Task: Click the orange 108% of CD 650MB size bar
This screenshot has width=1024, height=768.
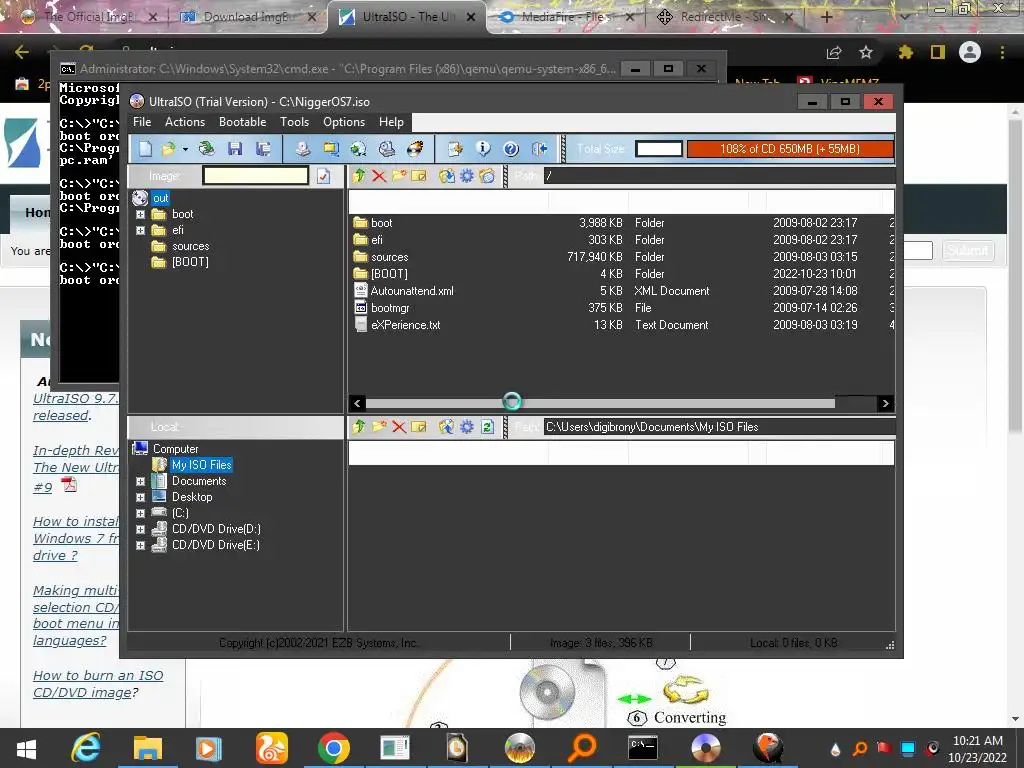Action: tap(790, 149)
